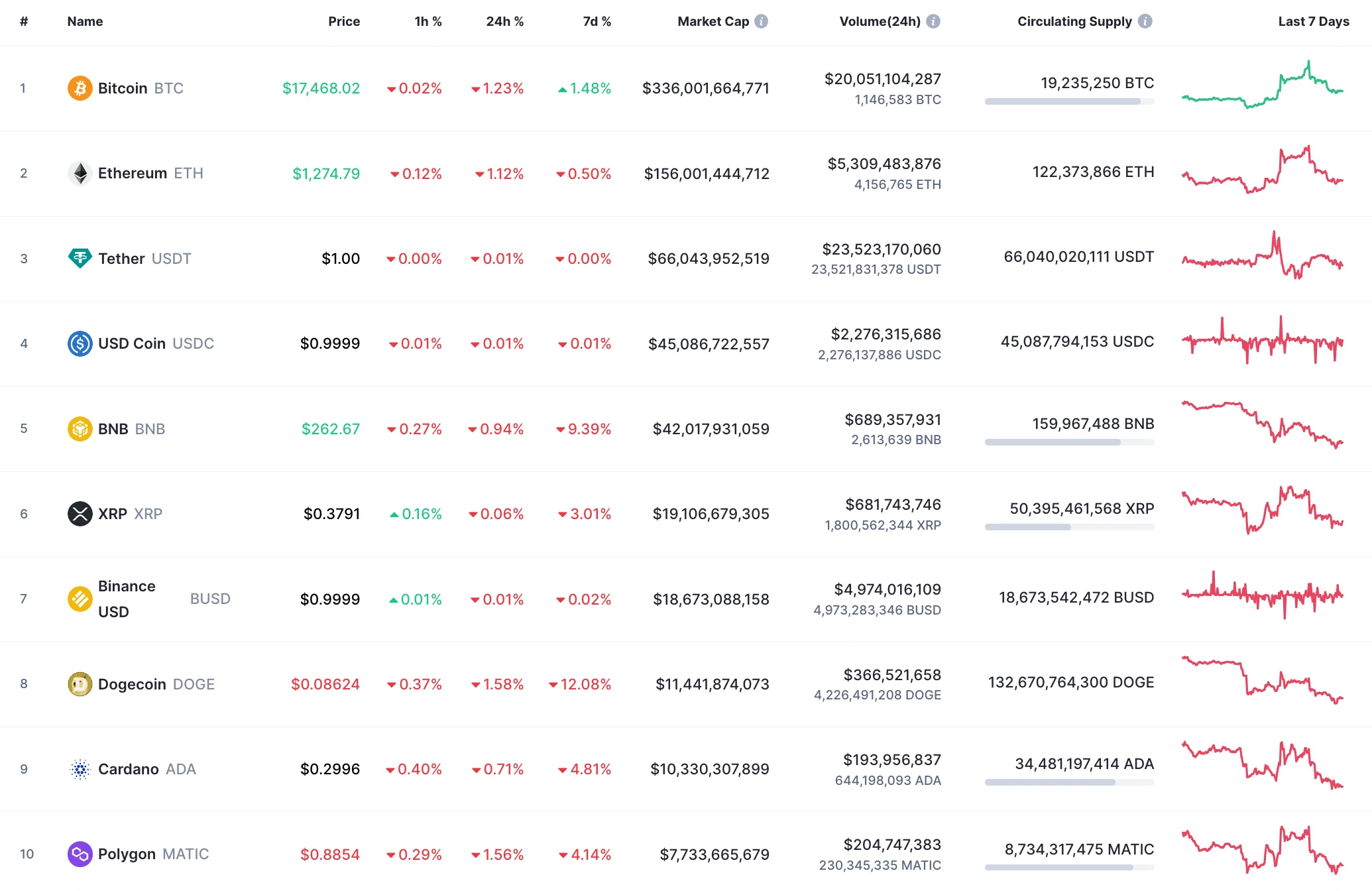Click the Dogecoin DOGE logo
Screen dimensions: 1372x891
pos(80,683)
